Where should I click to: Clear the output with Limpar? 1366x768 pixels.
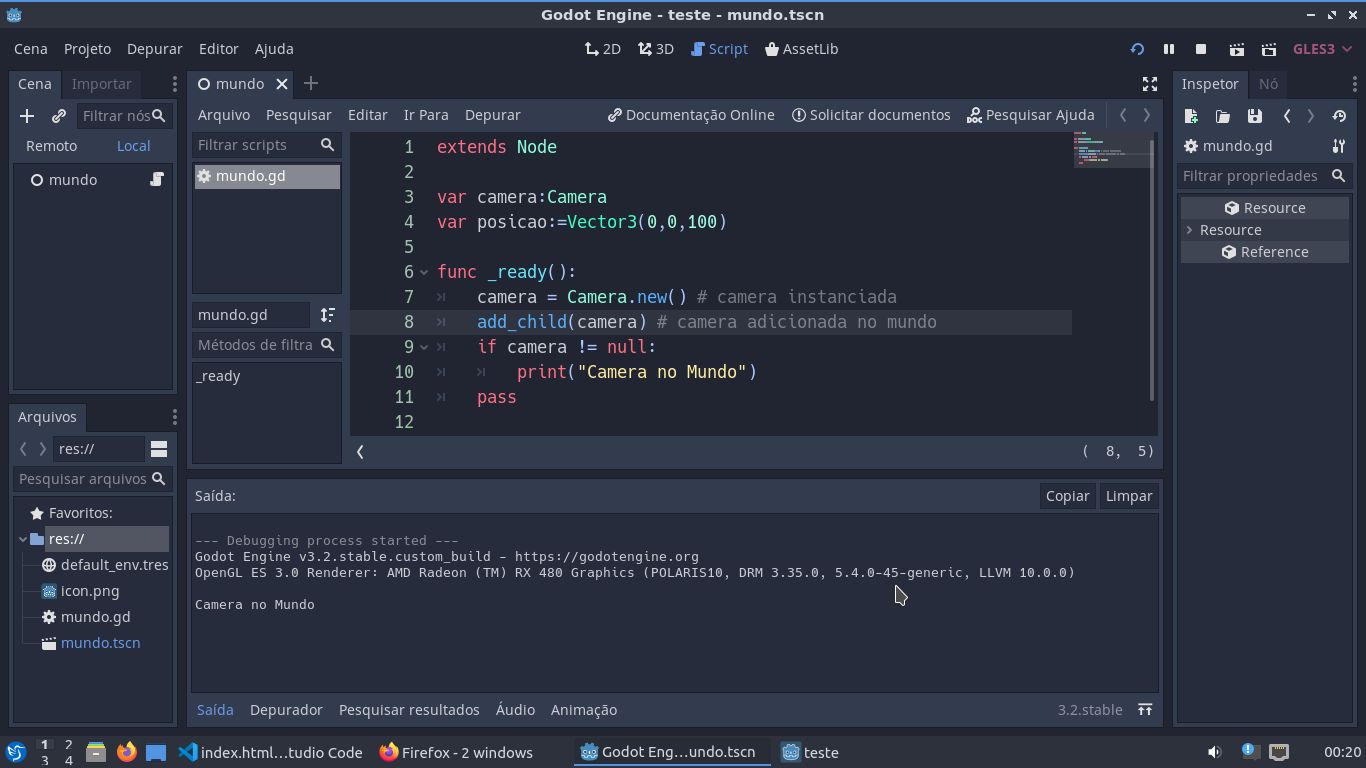click(1129, 496)
